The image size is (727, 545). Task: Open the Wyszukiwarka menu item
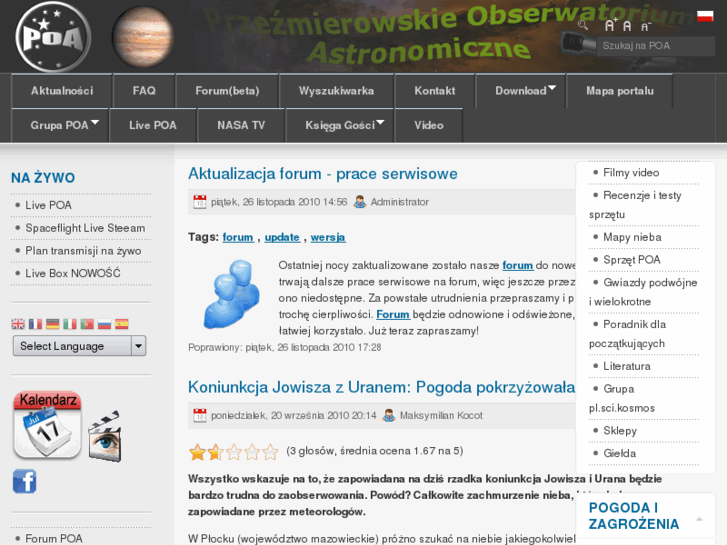click(x=337, y=91)
